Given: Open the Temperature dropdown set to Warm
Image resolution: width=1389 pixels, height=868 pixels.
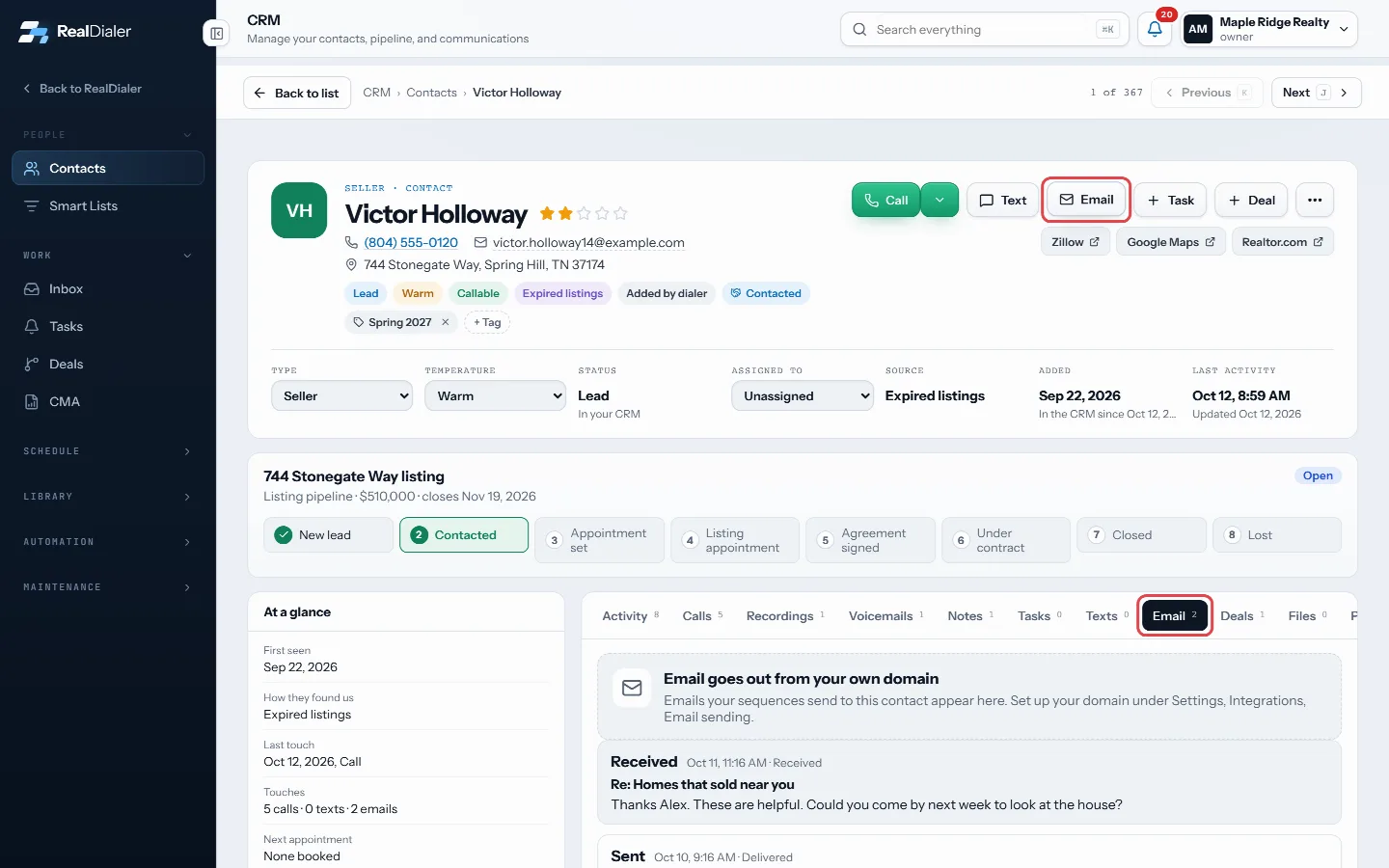Looking at the screenshot, I should click(x=495, y=395).
